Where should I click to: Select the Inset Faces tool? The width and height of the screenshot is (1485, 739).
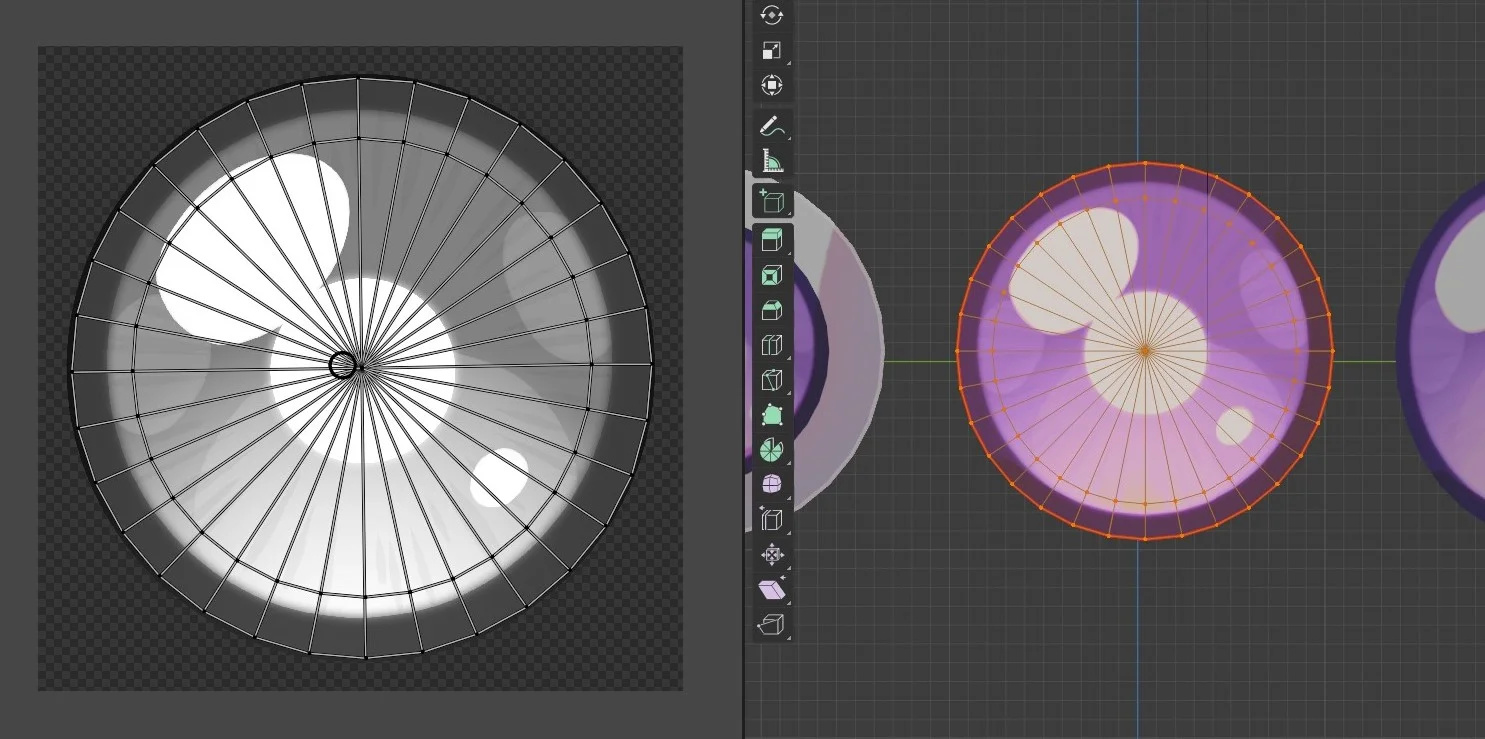[770, 277]
